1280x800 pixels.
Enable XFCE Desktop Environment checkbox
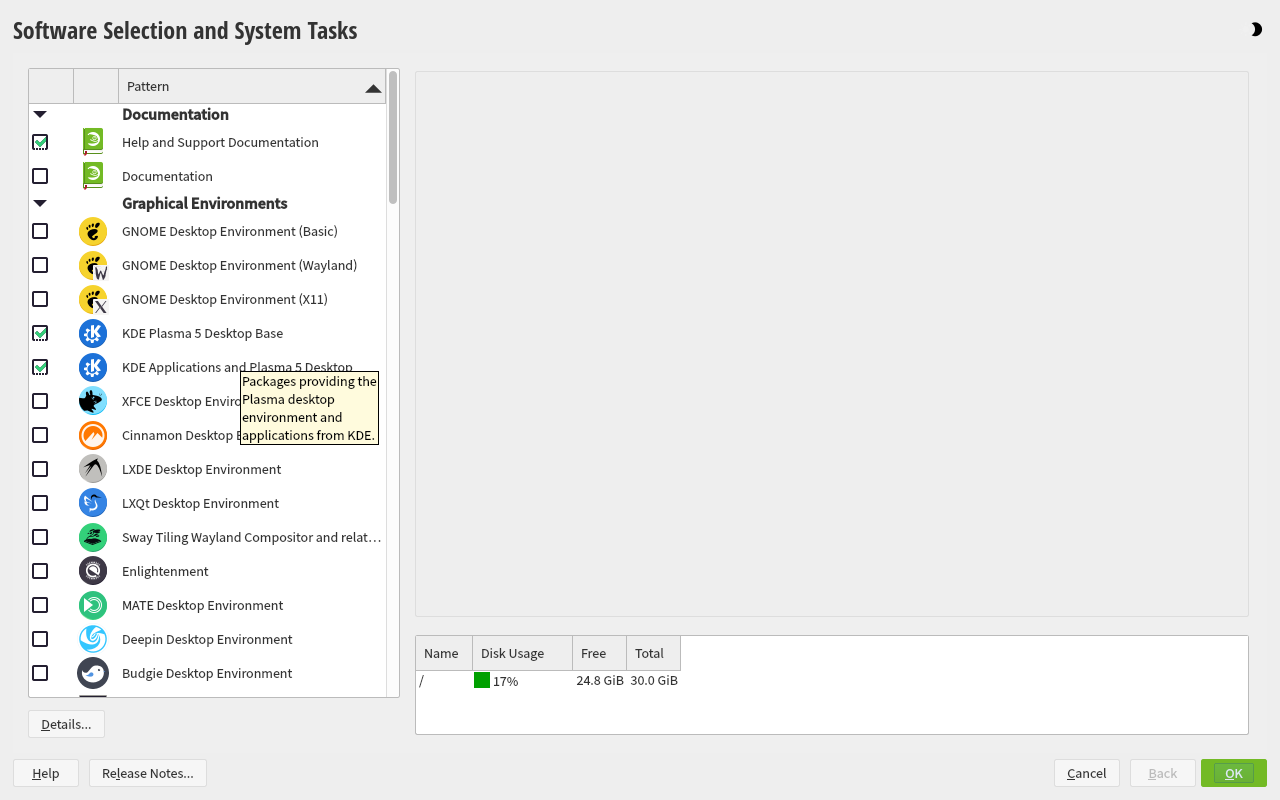tap(40, 401)
